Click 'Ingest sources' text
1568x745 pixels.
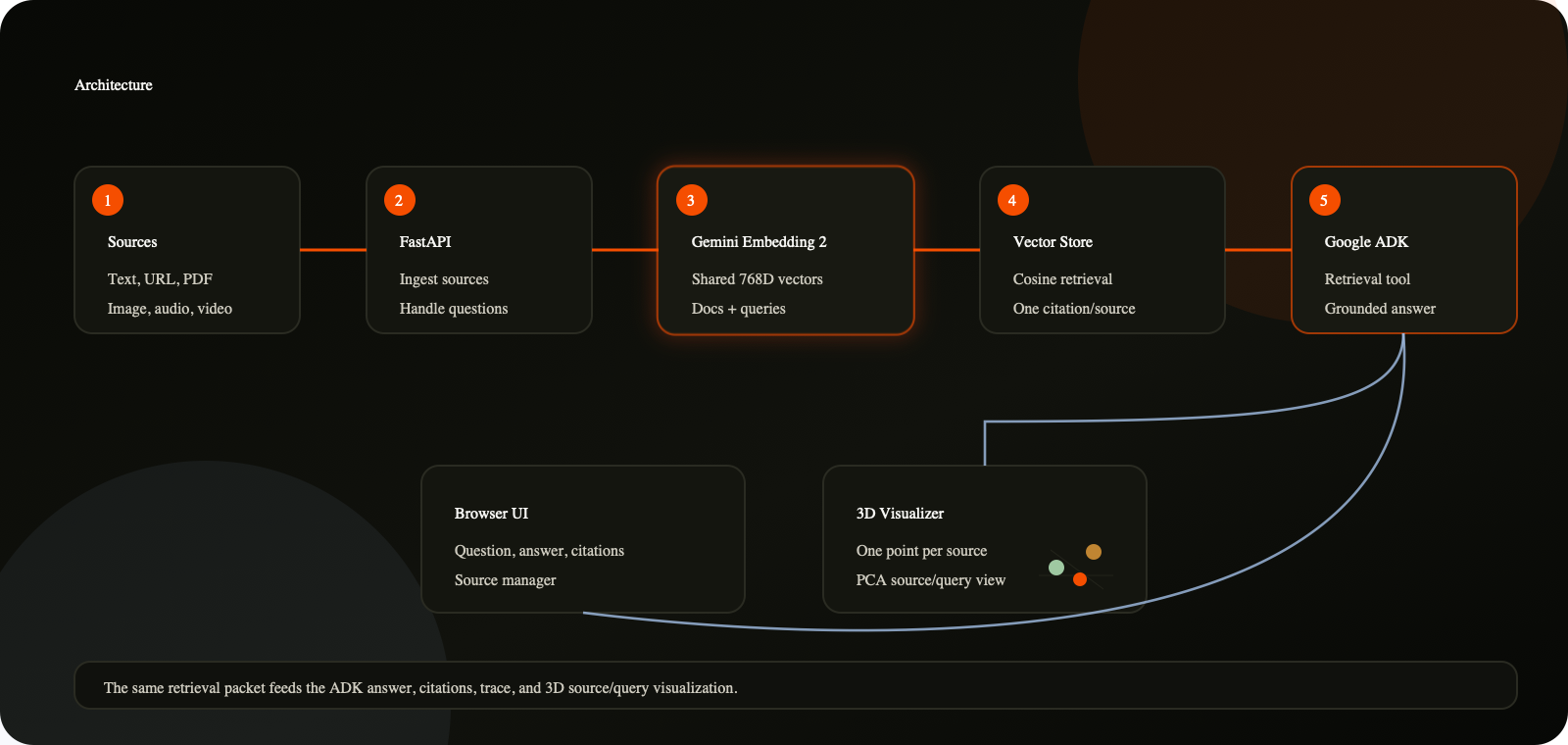point(444,279)
